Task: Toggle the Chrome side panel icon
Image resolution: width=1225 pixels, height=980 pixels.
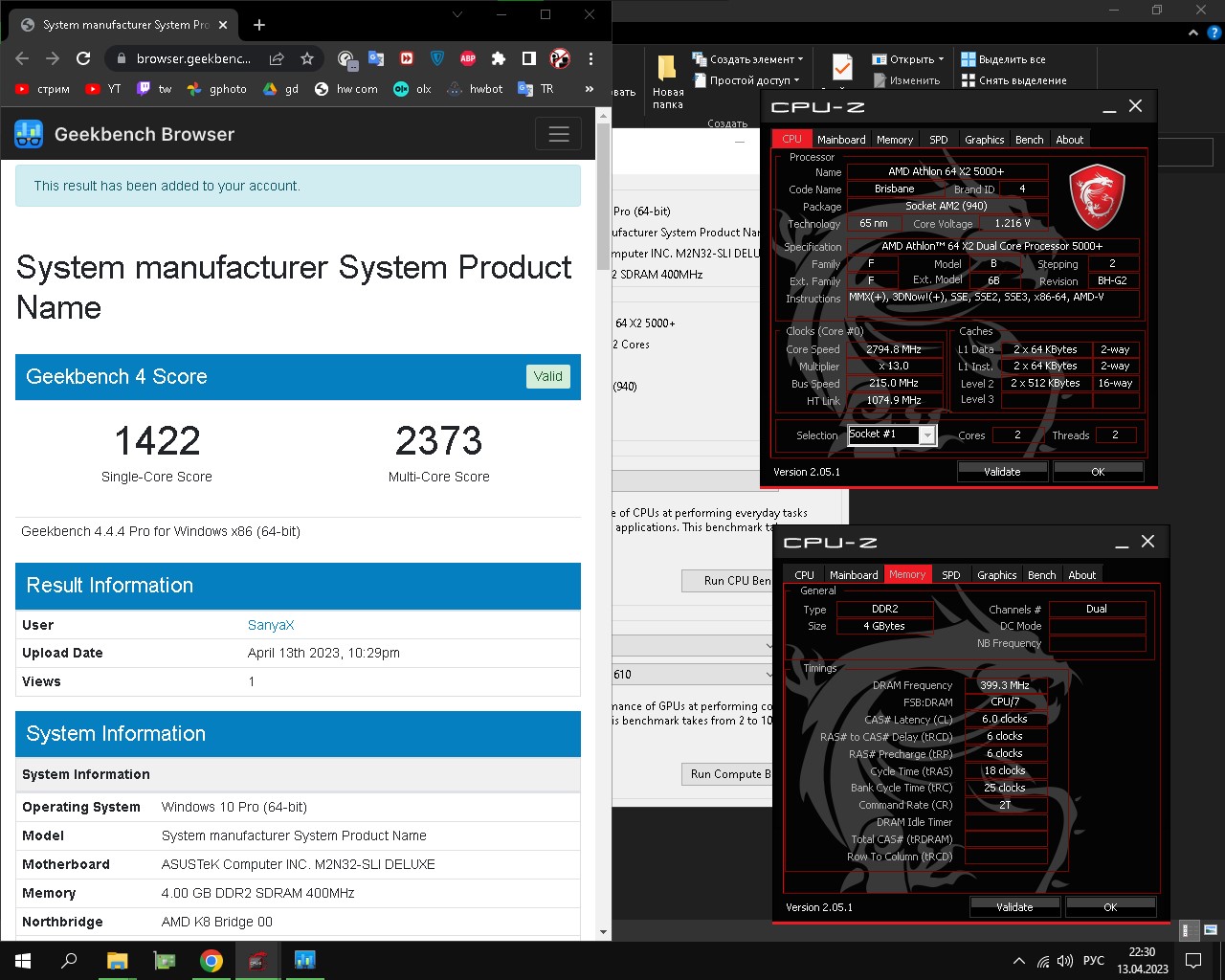Action: tap(528, 58)
